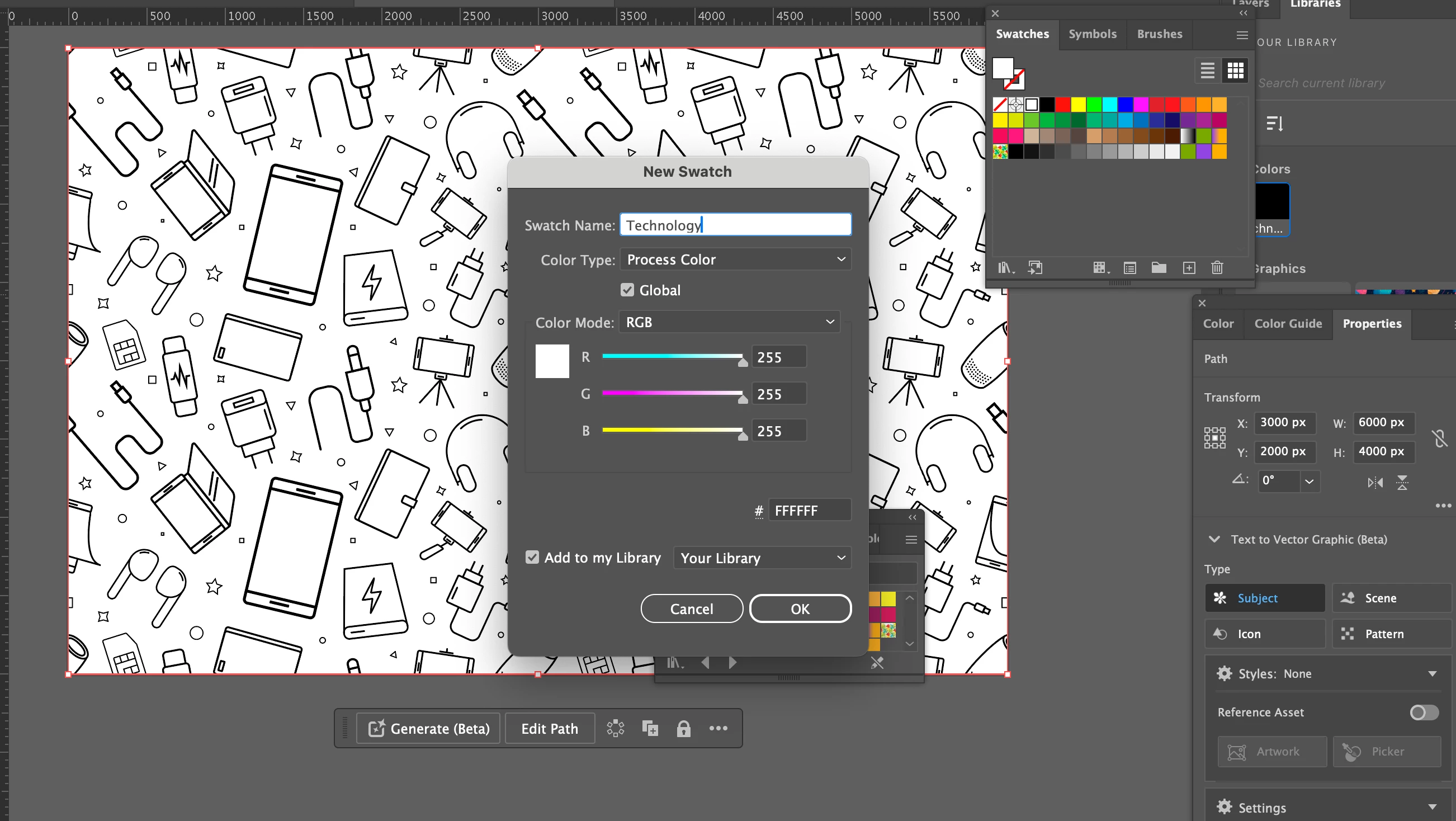Open the Swatches panel hamburger menu
The width and height of the screenshot is (1456, 821).
pyautogui.click(x=1242, y=35)
